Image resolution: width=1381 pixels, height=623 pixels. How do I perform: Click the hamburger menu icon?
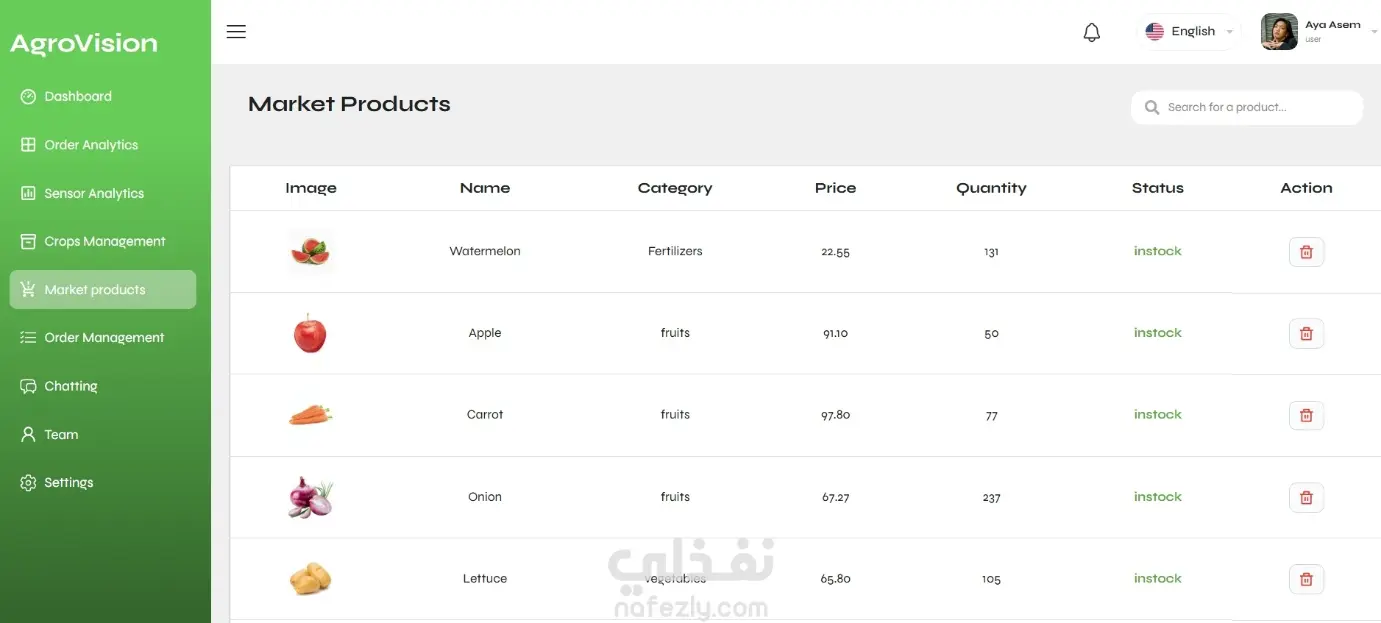[236, 32]
